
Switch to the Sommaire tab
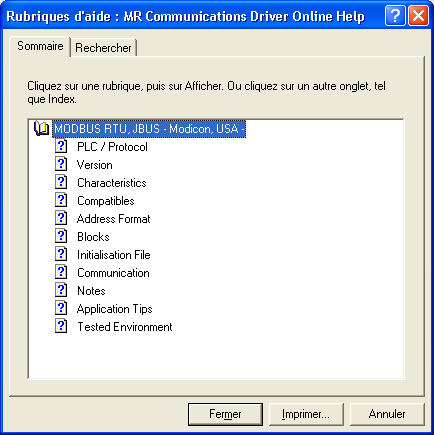pyautogui.click(x=40, y=46)
